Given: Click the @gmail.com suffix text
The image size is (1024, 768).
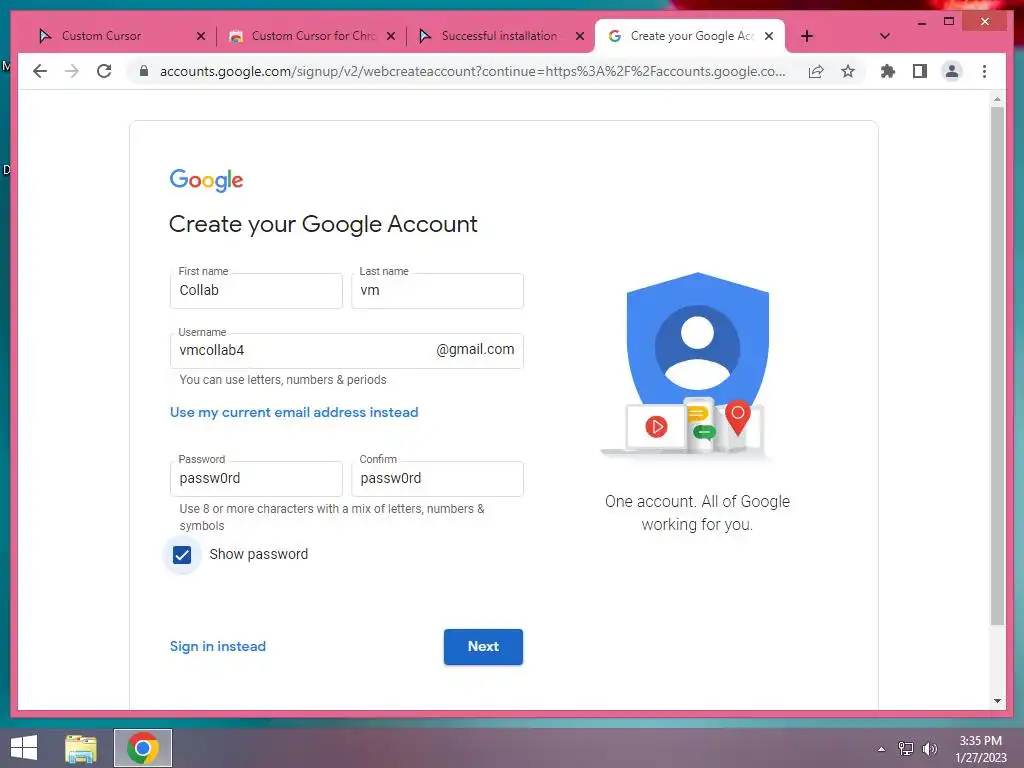Looking at the screenshot, I should (x=475, y=349).
